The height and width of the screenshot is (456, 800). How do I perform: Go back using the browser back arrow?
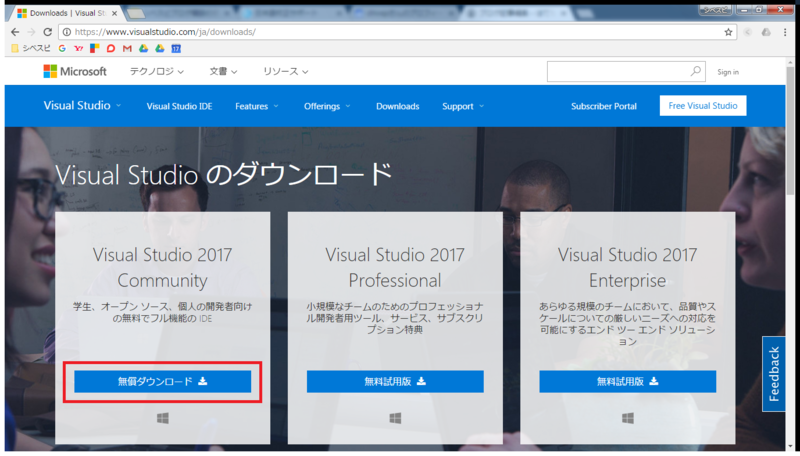[x=15, y=32]
